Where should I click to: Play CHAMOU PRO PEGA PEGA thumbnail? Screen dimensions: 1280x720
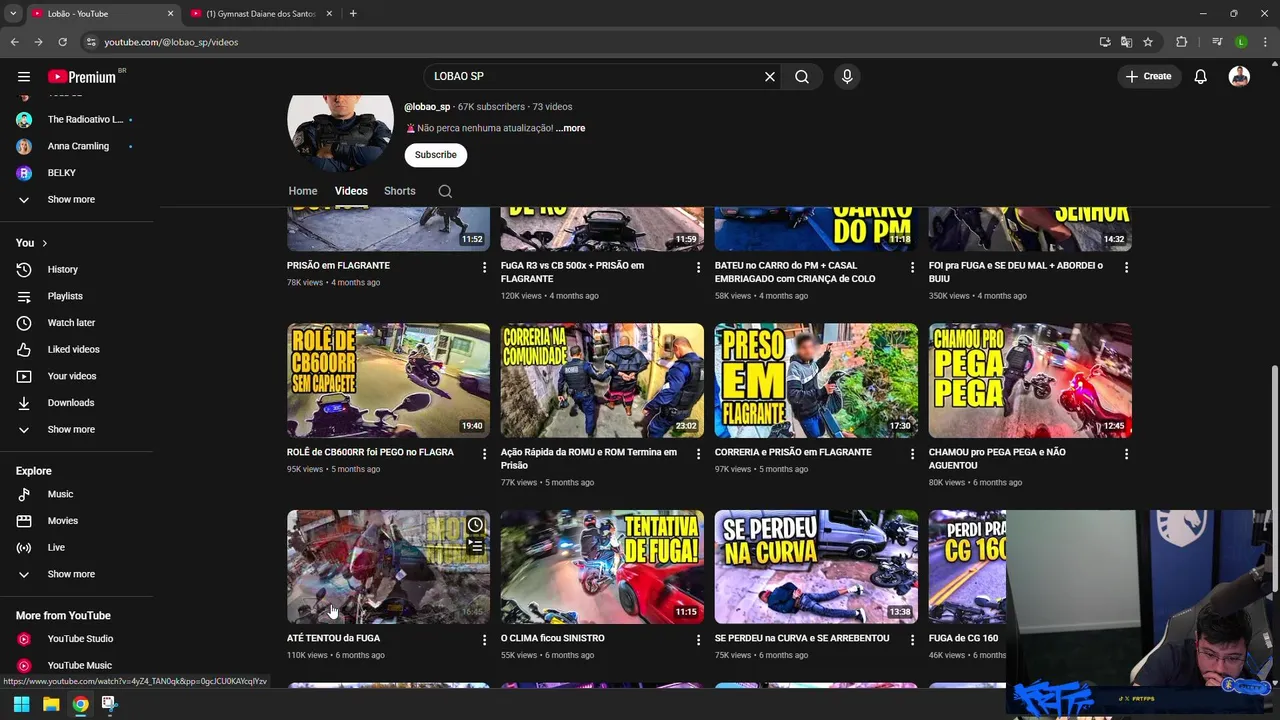click(1030, 380)
